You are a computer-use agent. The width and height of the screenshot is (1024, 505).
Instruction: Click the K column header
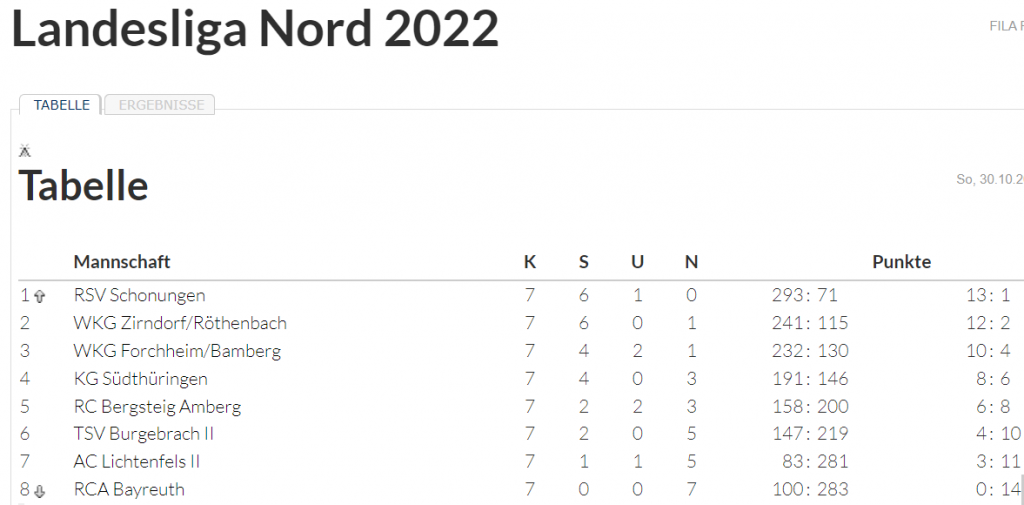point(530,262)
